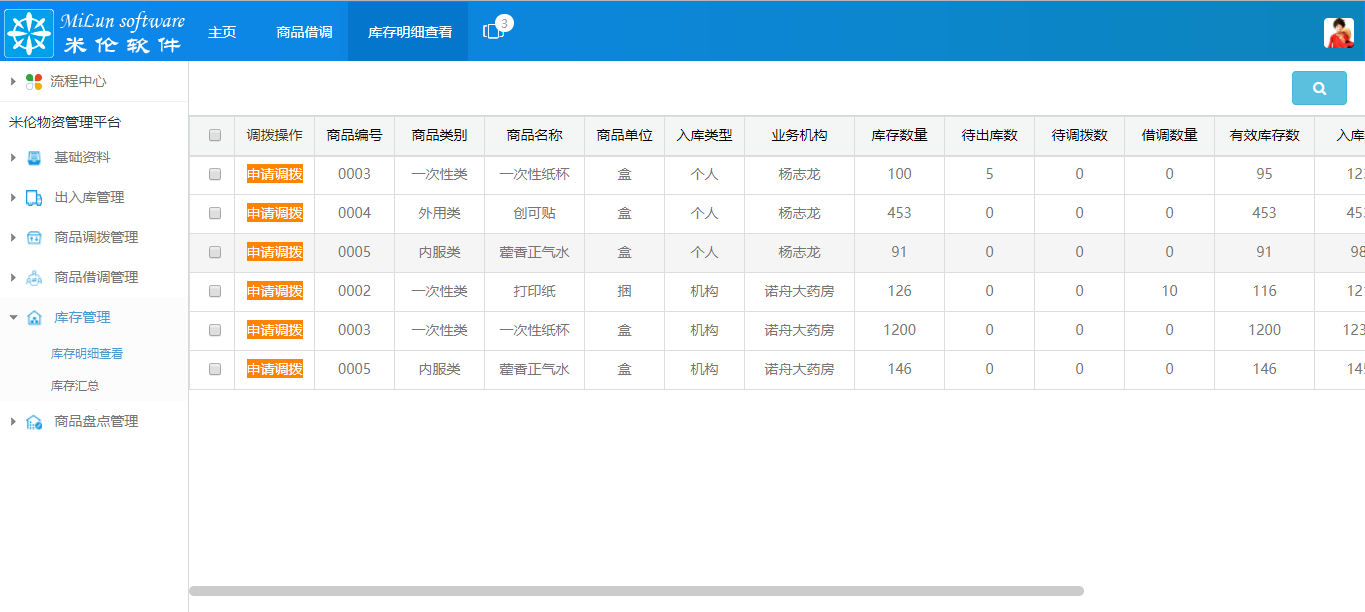The height and width of the screenshot is (612, 1365).
Task: Open the 商品借调 tab
Action: [x=303, y=31]
